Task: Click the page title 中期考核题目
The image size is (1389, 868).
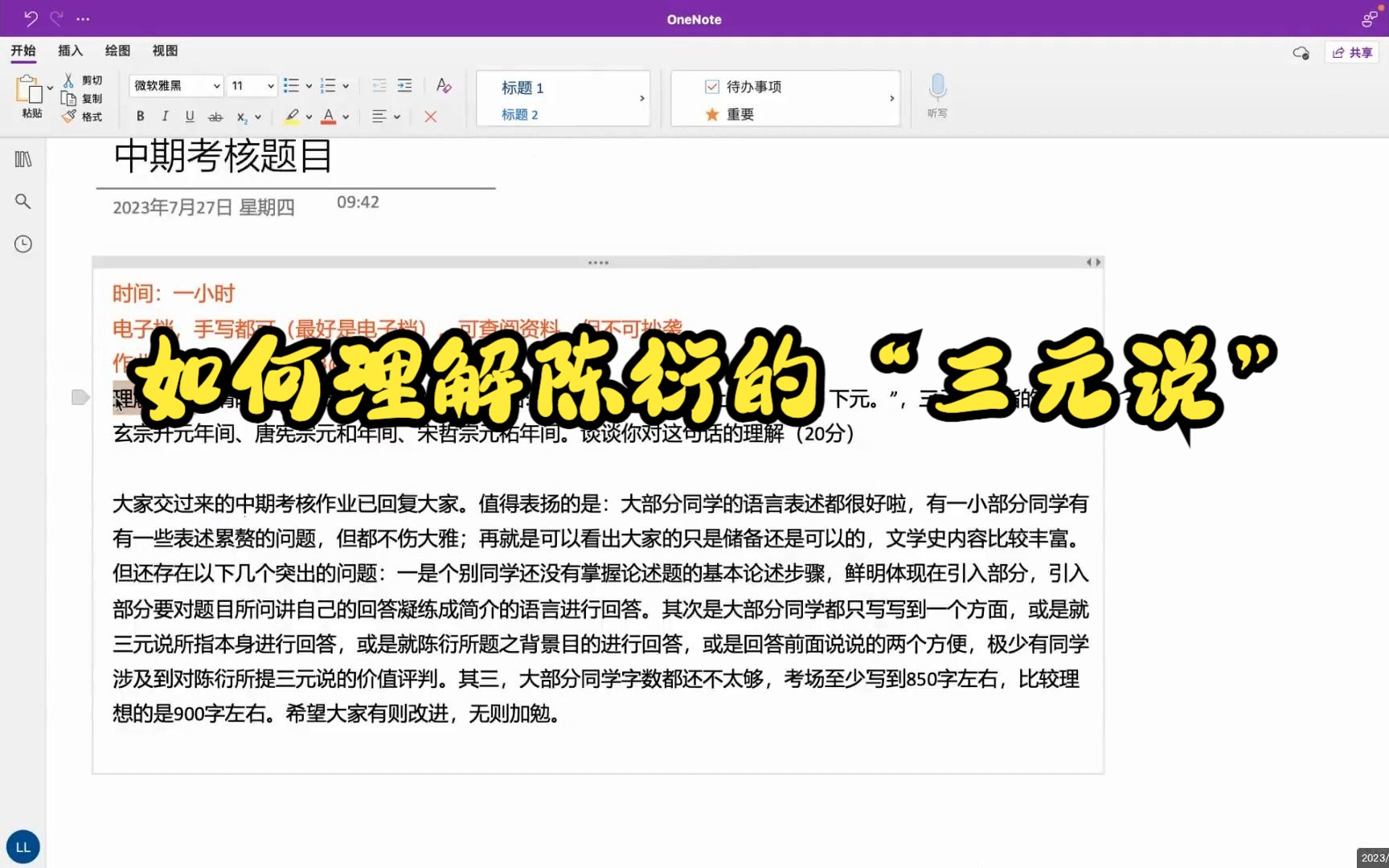Action: click(x=223, y=156)
